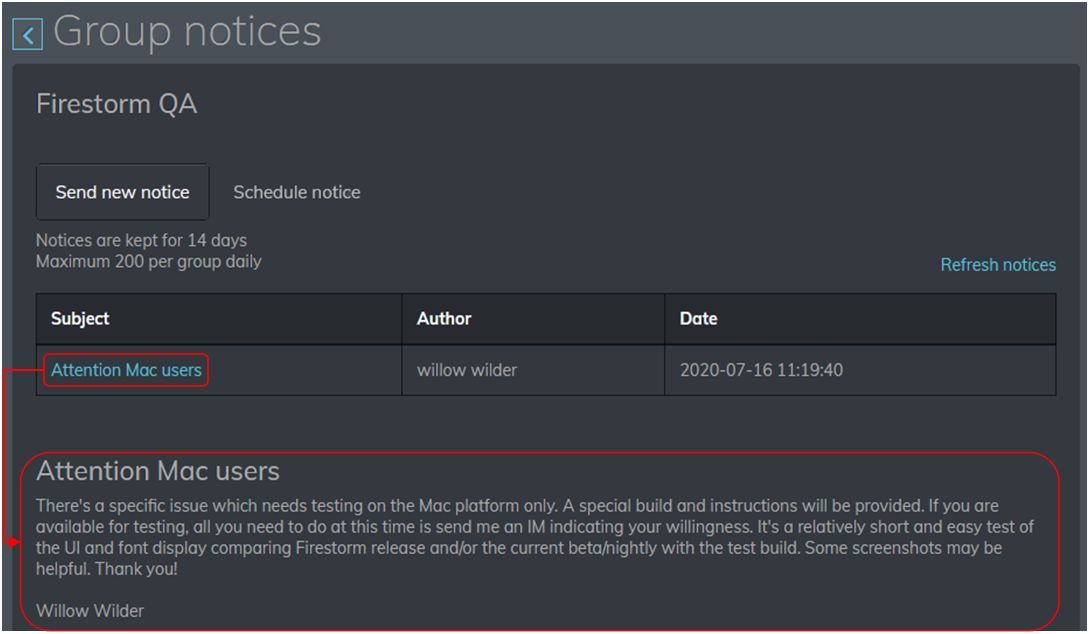The height and width of the screenshot is (634, 1089).
Task: Open the Attention Mac users subject link
Action: (x=126, y=370)
